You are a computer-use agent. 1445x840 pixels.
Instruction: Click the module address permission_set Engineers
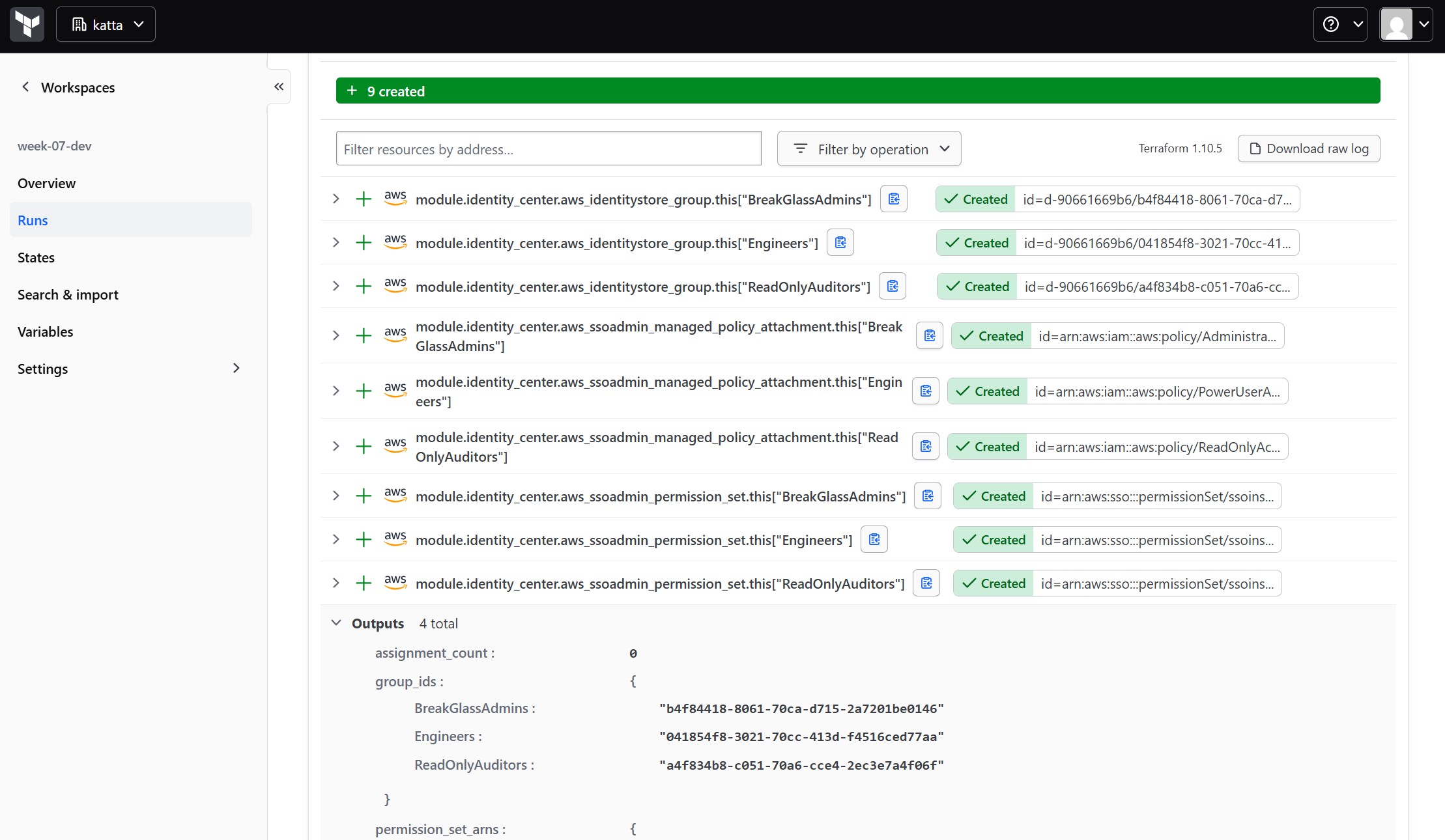tap(634, 540)
